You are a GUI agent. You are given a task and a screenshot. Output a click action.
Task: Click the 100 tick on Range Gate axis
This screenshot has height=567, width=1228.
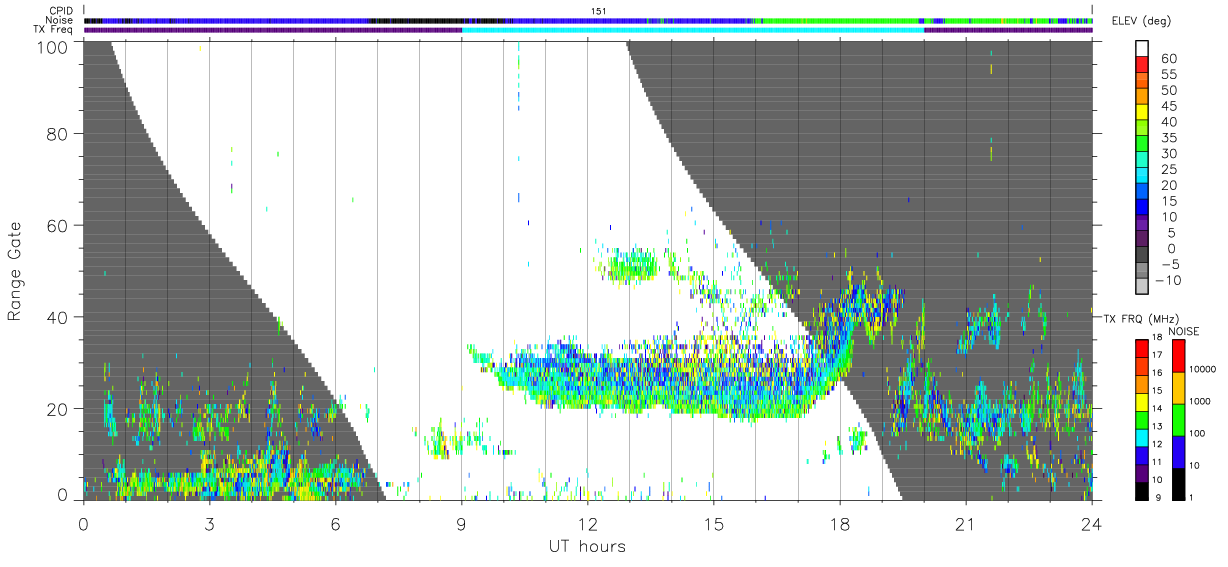point(53,46)
